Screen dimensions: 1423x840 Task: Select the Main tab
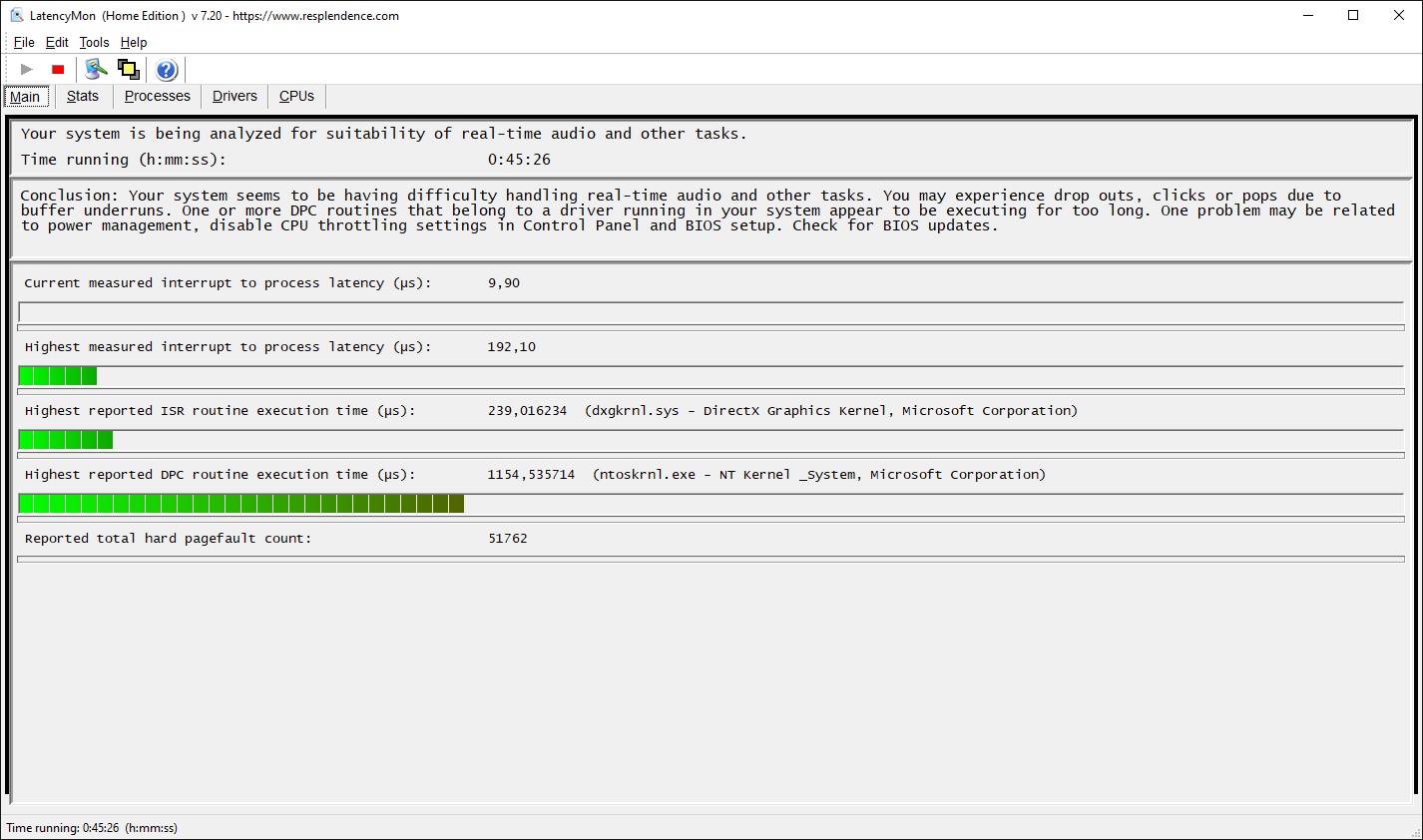(x=25, y=97)
